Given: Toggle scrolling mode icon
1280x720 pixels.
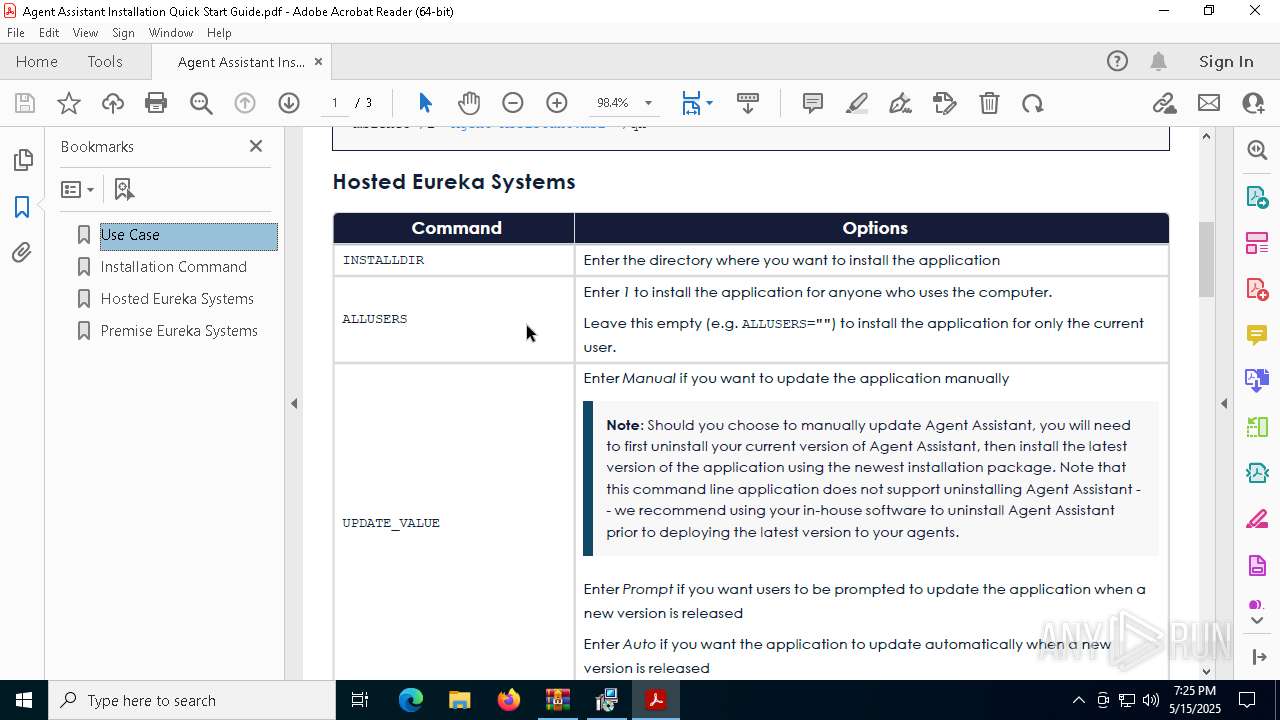Looking at the screenshot, I should (748, 103).
